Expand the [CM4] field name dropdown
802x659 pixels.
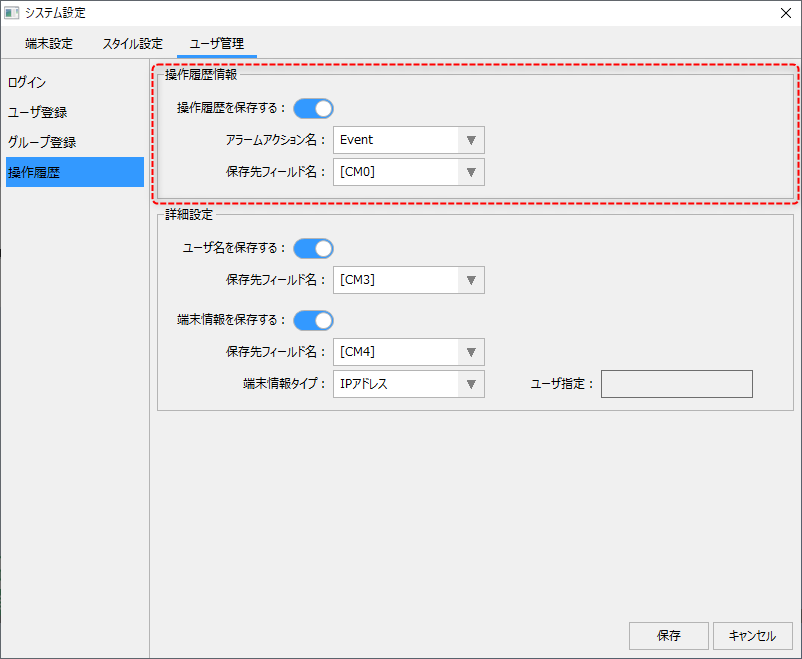(408, 352)
